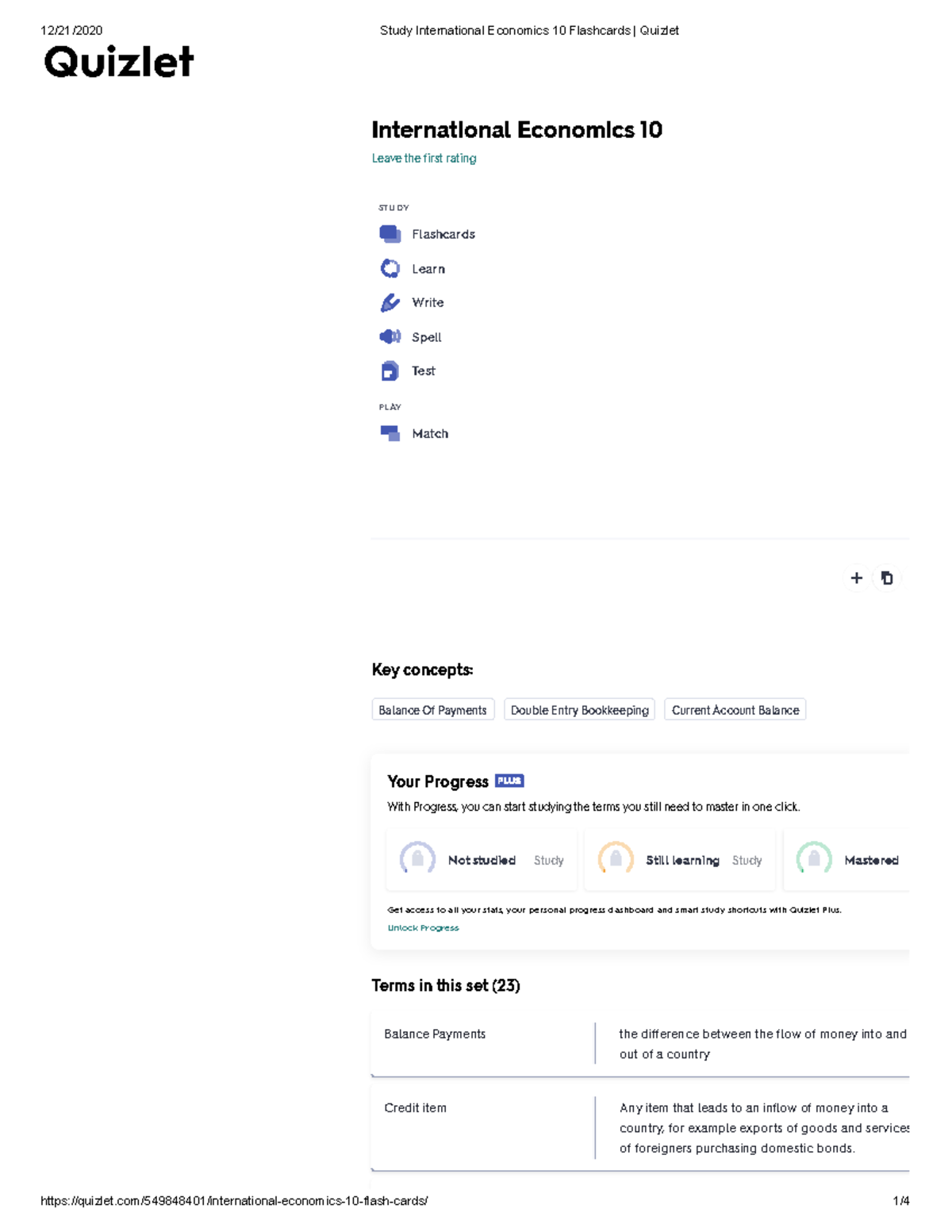Viewport: 952px width, 1232px height.
Task: Click the copy set icon
Action: click(x=887, y=578)
